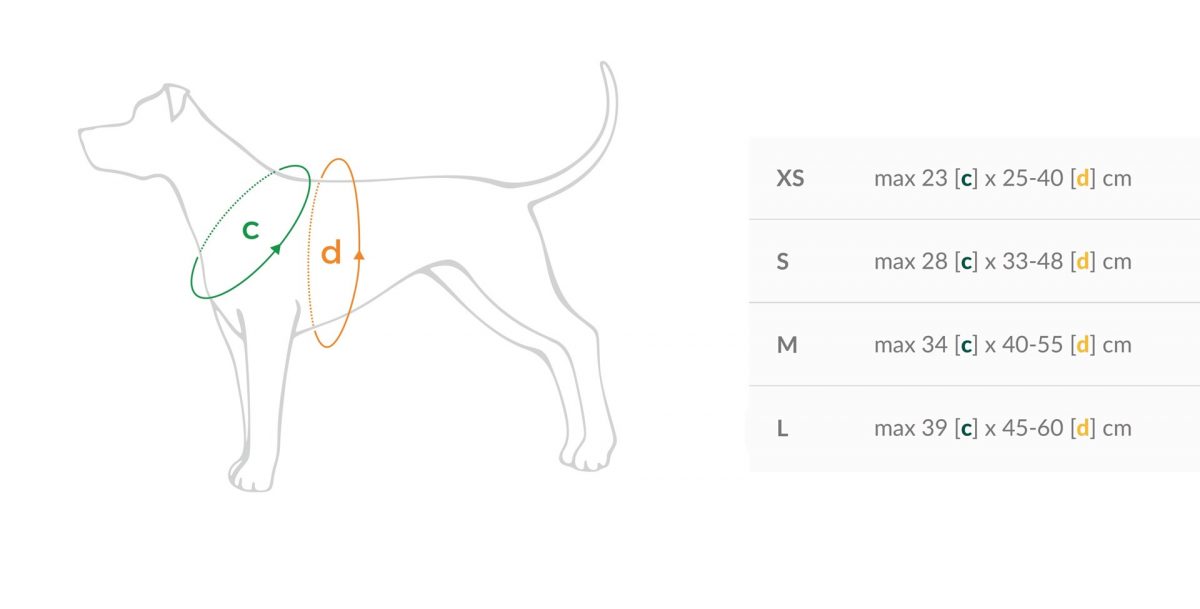Select the L size label
1200x609 pixels.
pyautogui.click(x=782, y=429)
